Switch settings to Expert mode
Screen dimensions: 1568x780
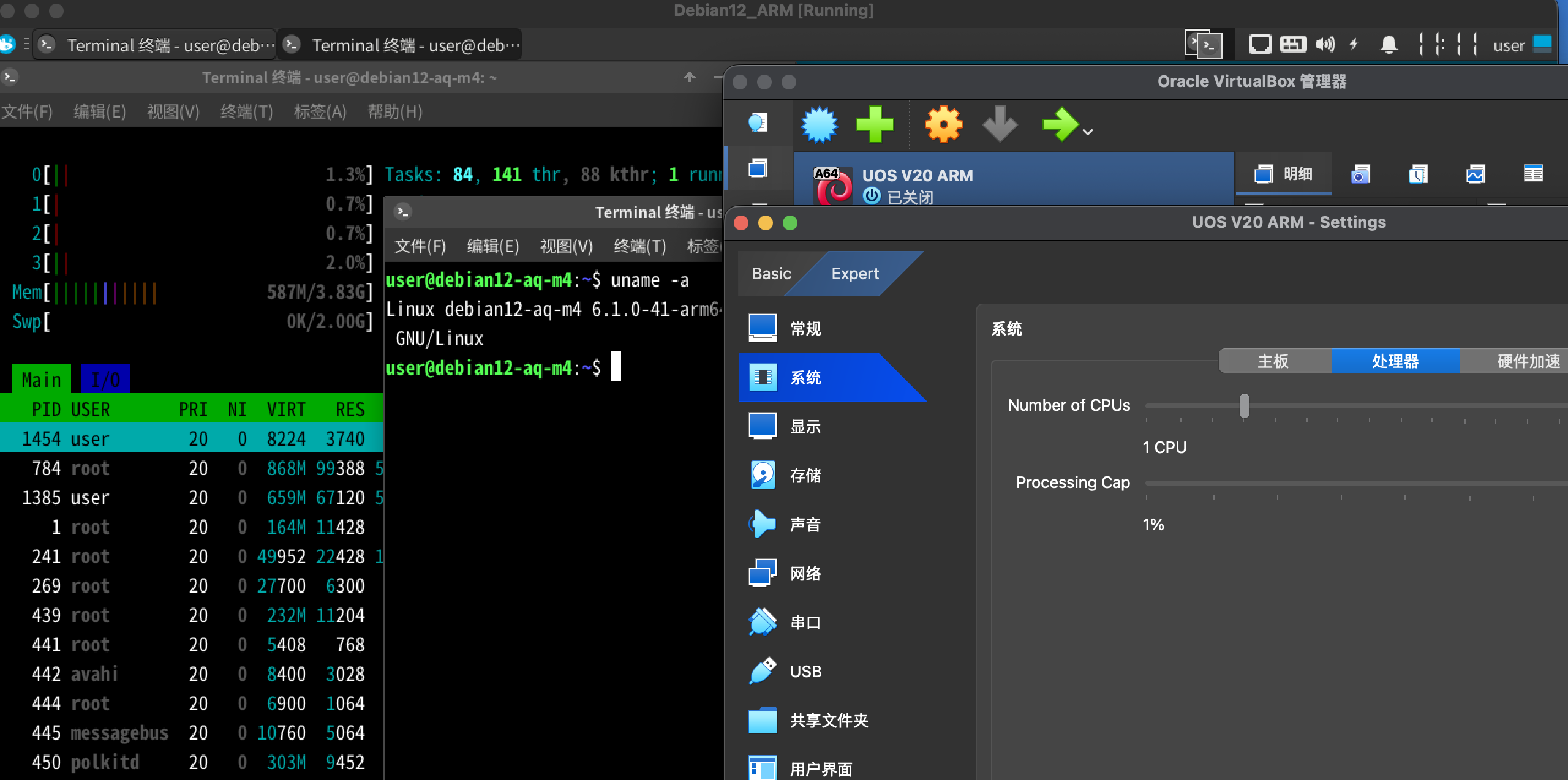[x=855, y=273]
